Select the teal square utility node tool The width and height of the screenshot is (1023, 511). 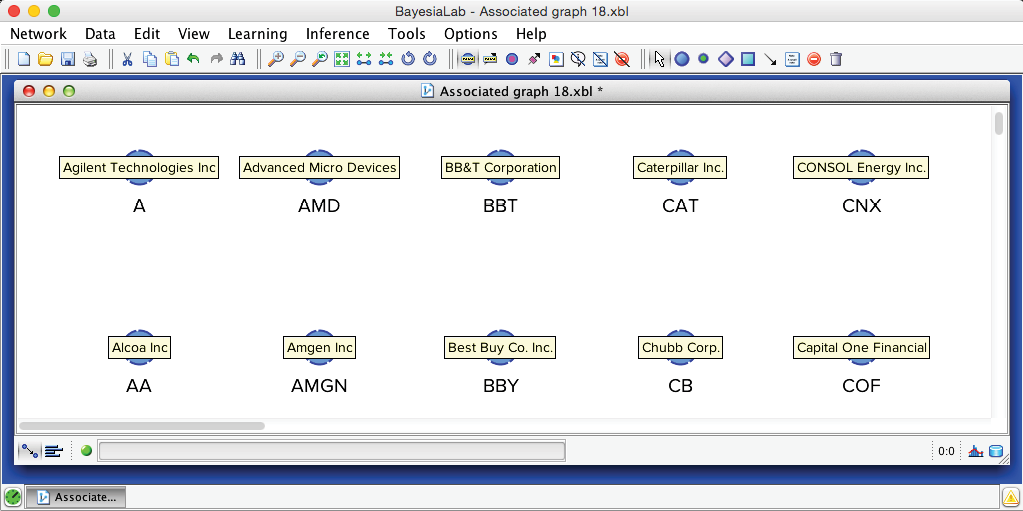(x=748, y=59)
